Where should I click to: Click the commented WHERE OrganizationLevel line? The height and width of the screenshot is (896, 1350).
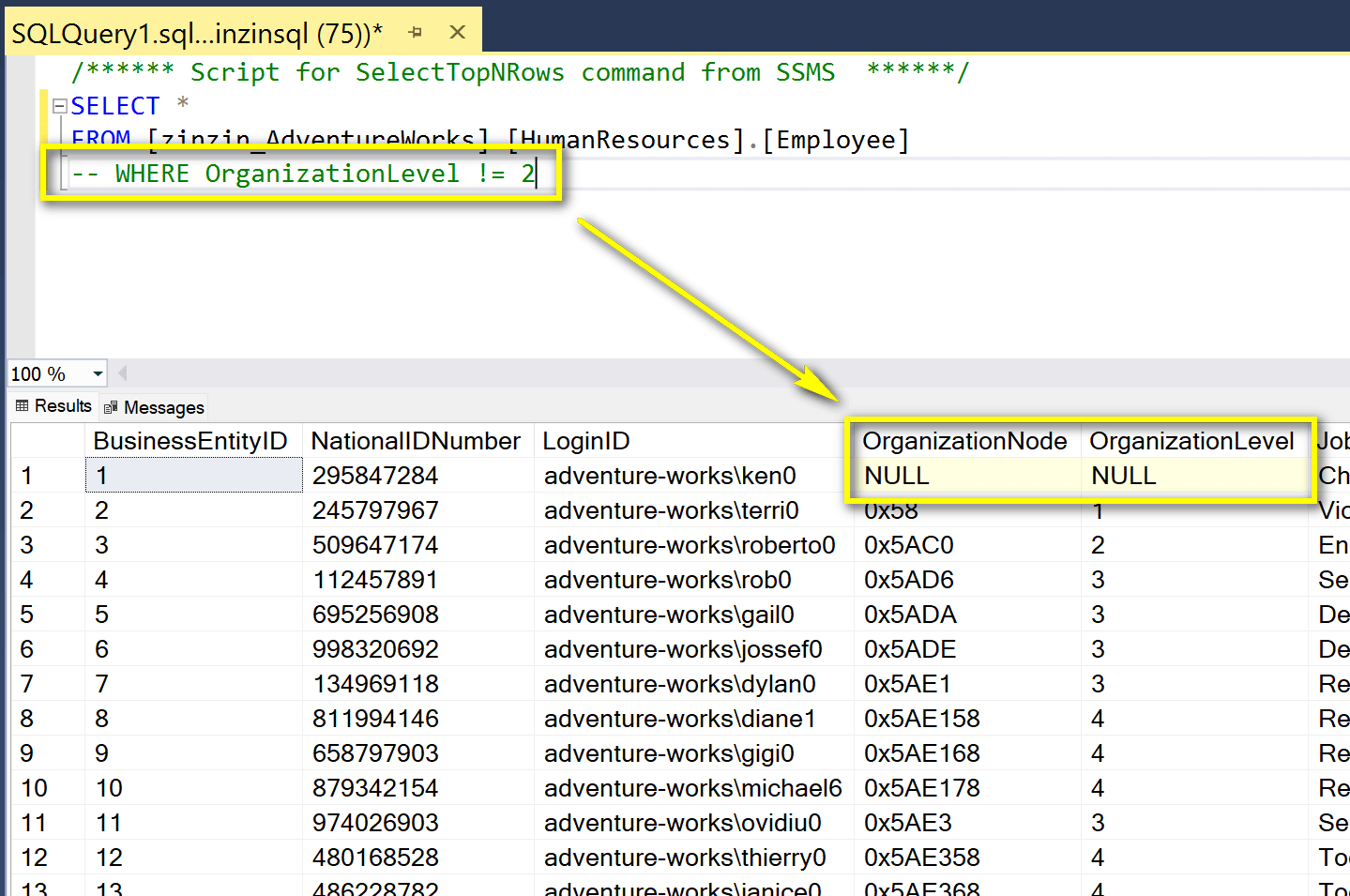click(x=303, y=174)
